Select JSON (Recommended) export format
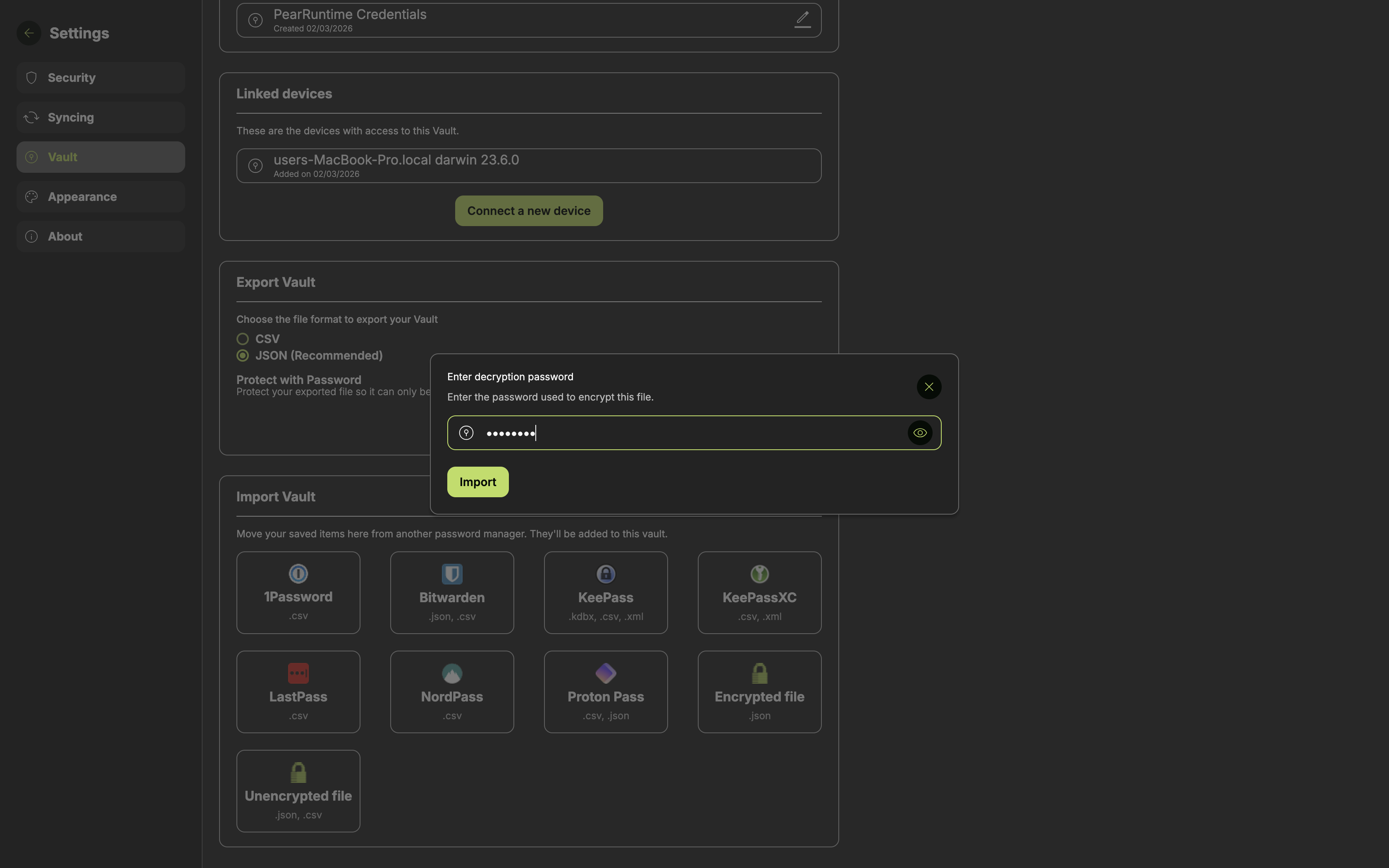 243,355
